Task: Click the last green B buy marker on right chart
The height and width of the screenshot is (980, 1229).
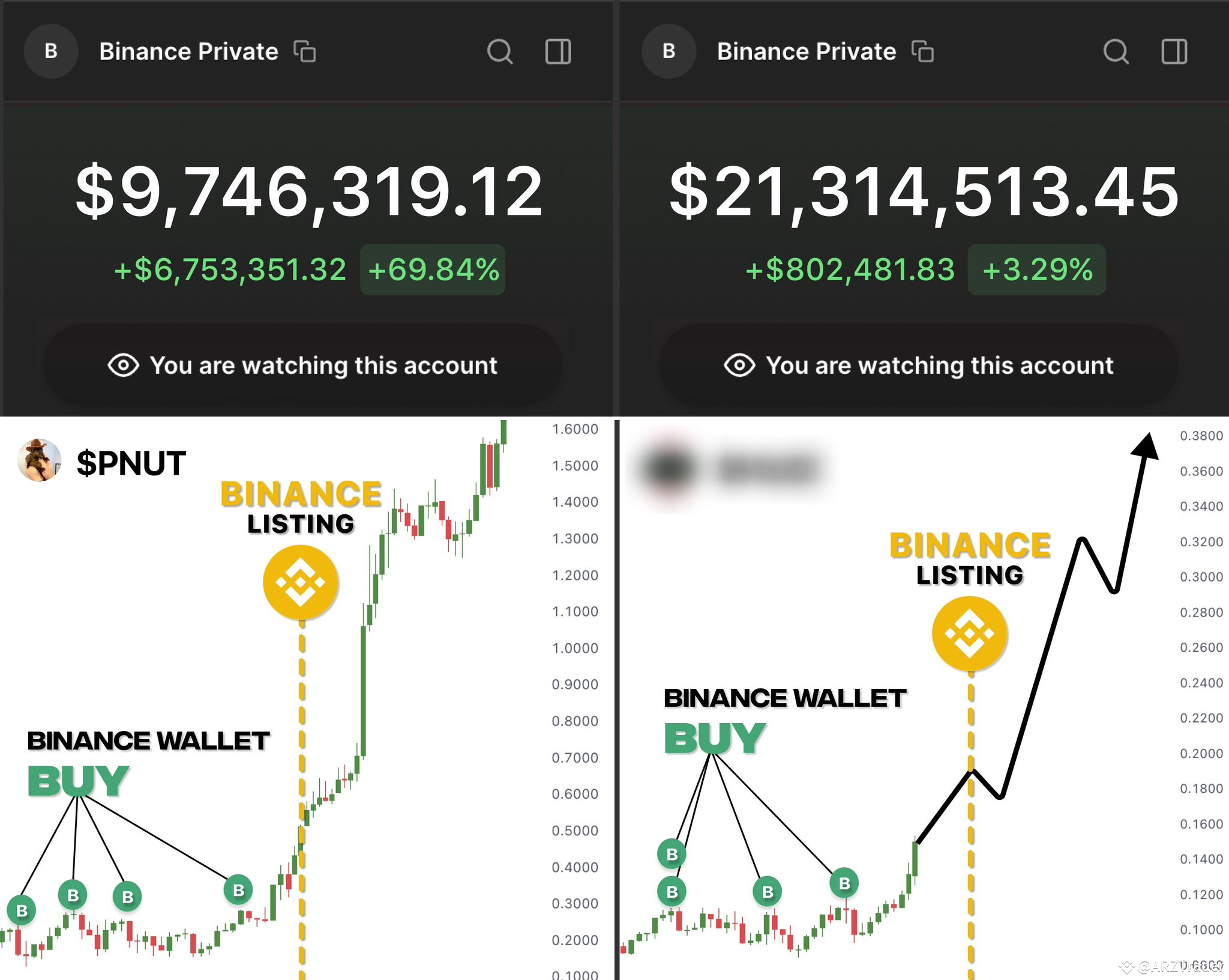Action: (844, 883)
